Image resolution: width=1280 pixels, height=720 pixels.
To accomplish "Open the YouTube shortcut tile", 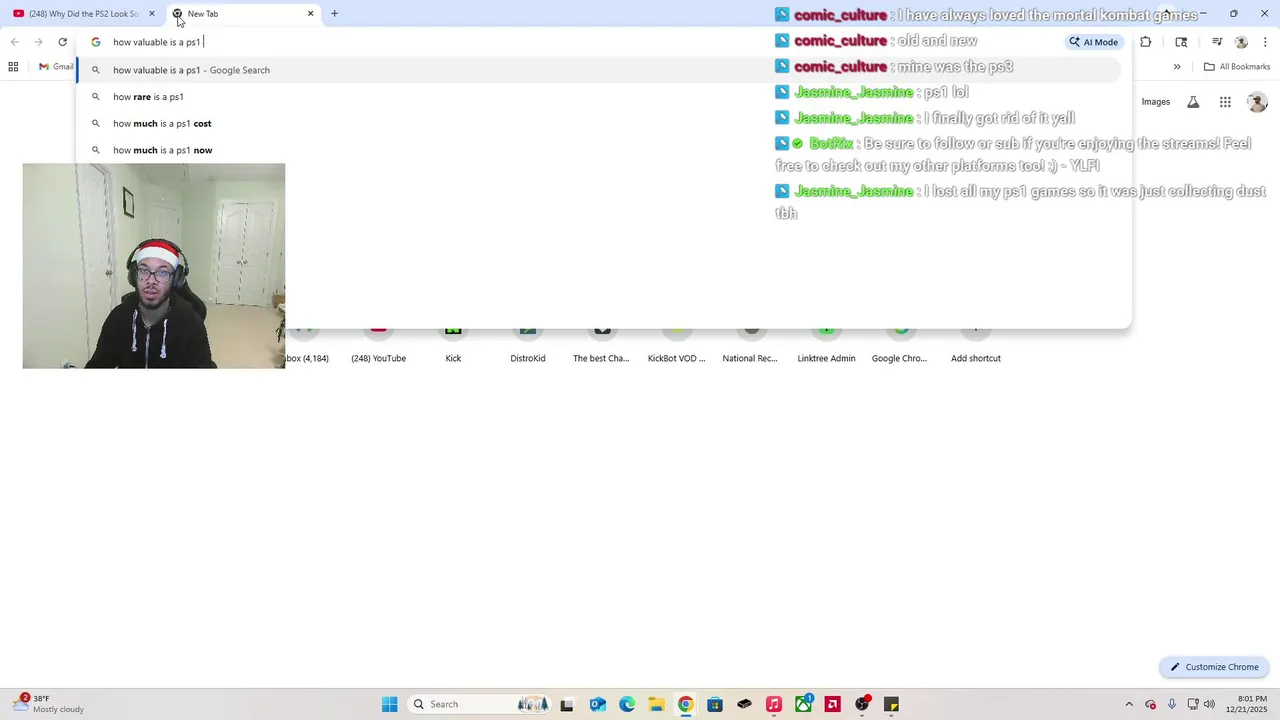I will 378,345.
